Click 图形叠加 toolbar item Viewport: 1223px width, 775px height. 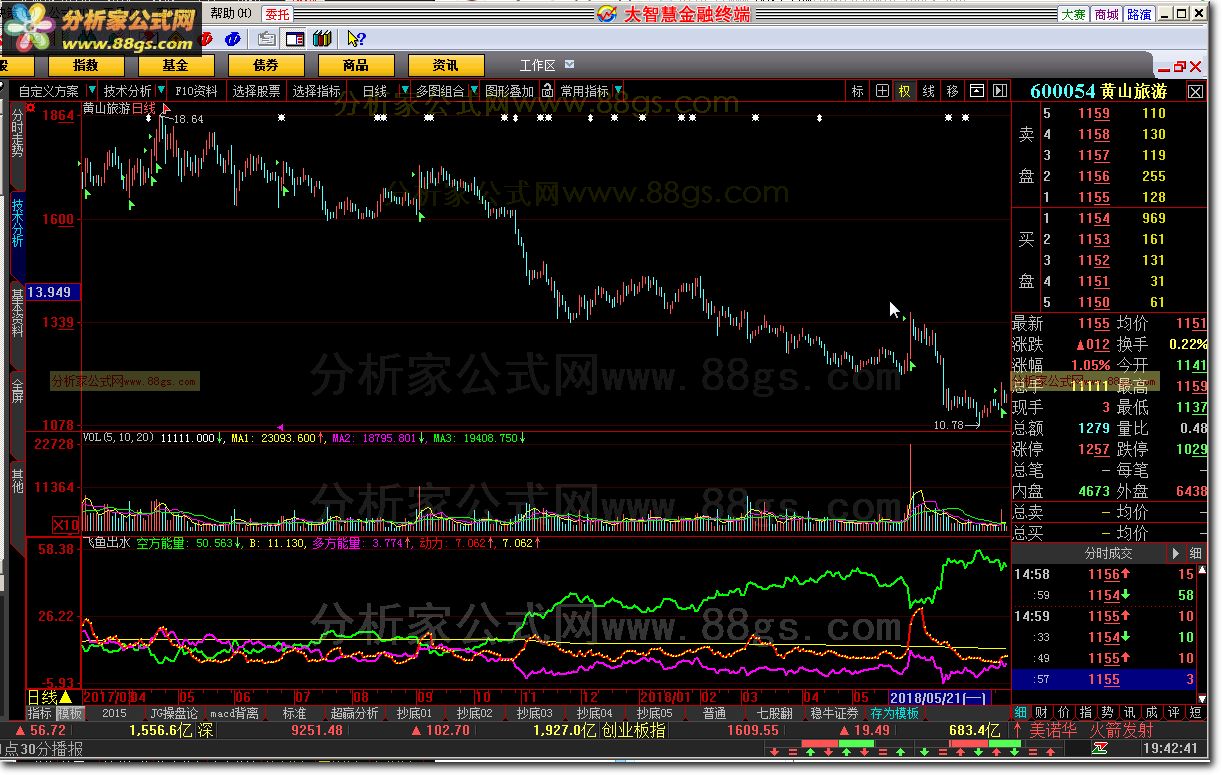510,91
